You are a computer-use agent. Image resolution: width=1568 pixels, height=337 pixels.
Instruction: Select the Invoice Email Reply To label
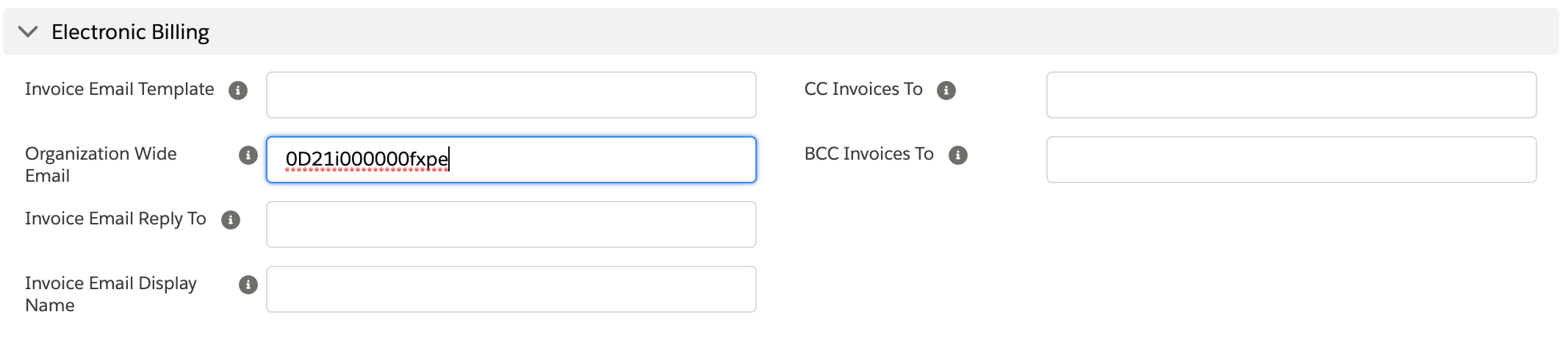click(115, 219)
